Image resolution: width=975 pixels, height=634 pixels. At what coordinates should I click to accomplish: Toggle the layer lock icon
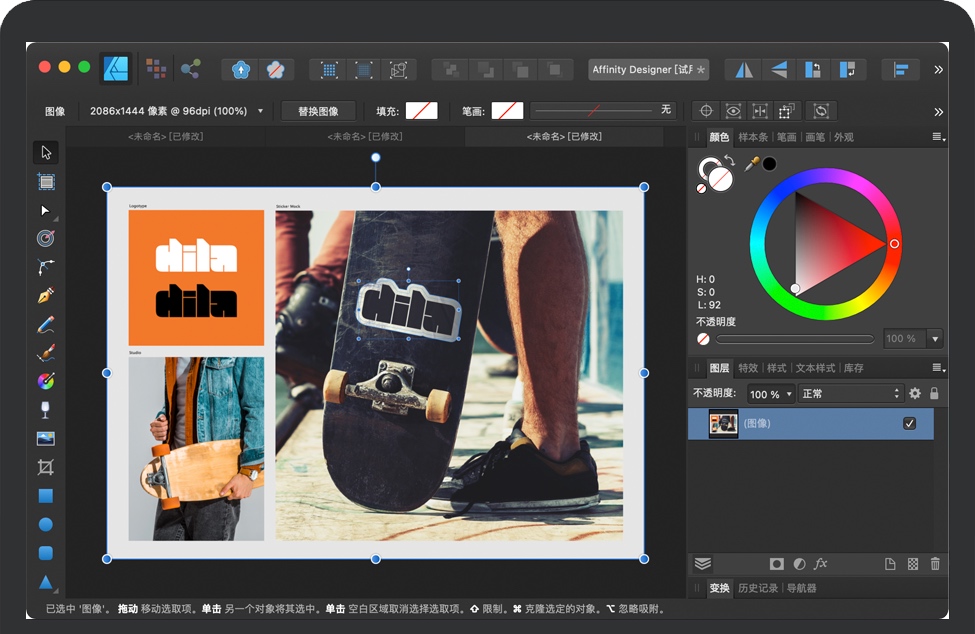pos(934,394)
